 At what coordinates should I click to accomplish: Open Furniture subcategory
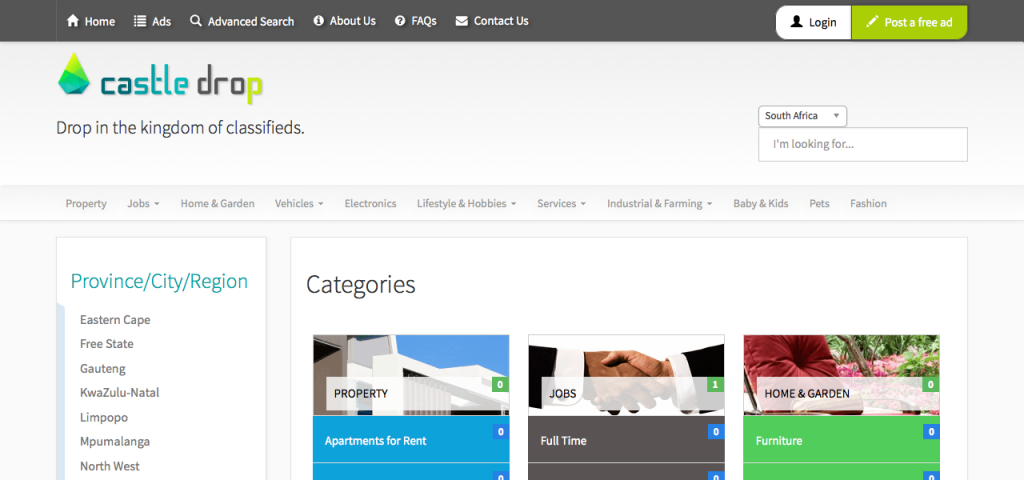(841, 440)
